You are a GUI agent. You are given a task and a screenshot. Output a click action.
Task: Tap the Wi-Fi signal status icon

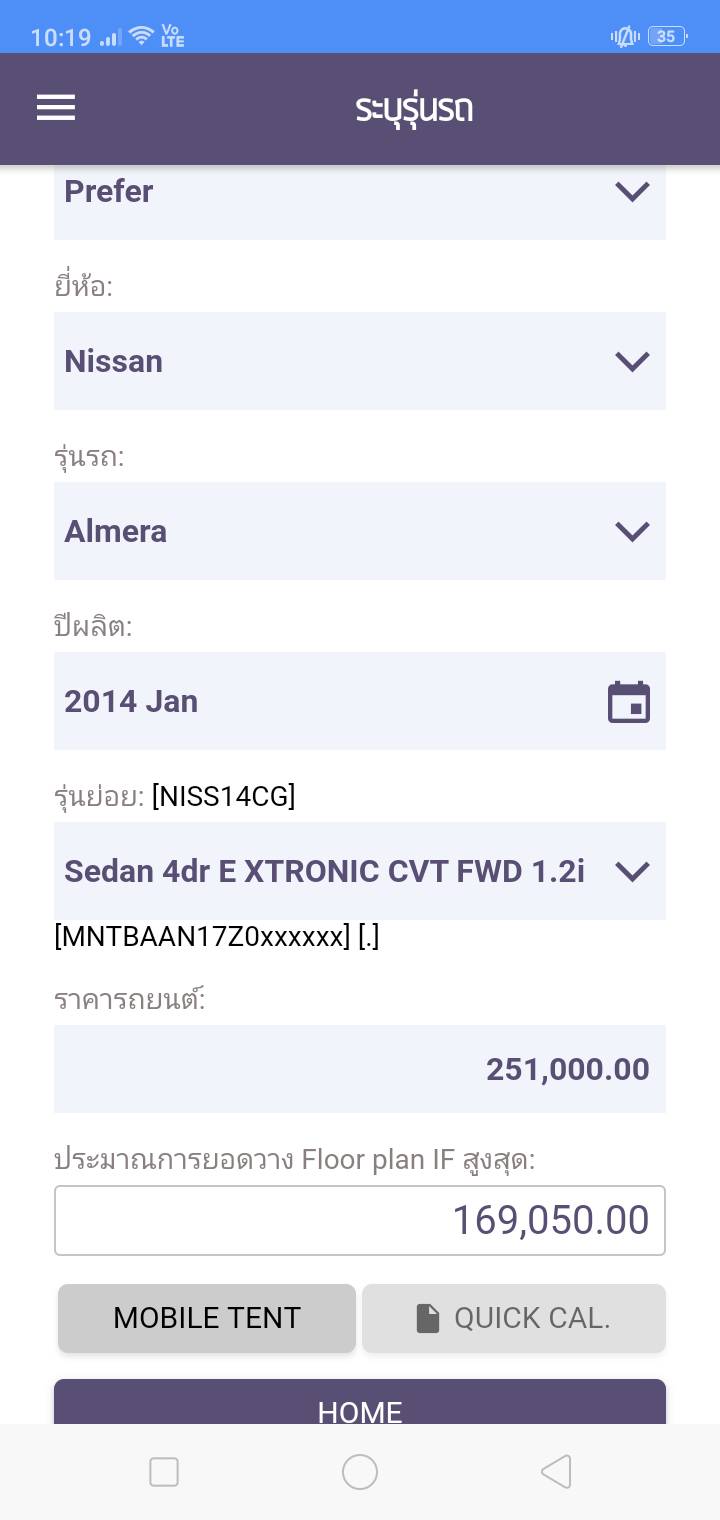pos(142,37)
